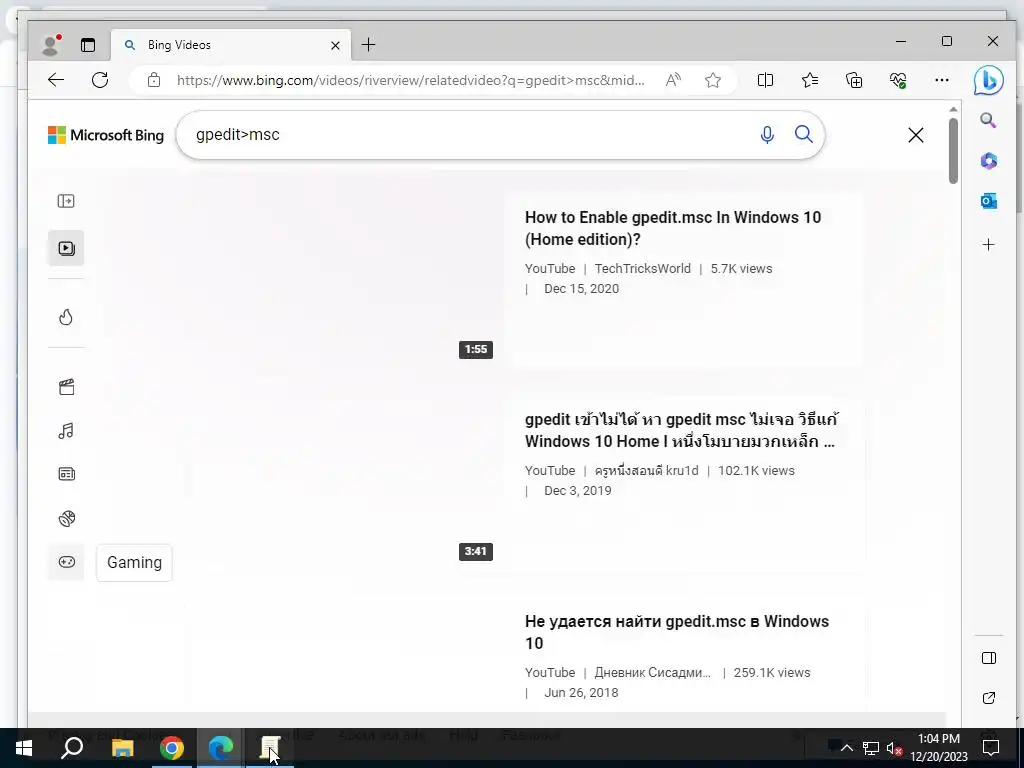Open Music videos category icon

coord(66,431)
